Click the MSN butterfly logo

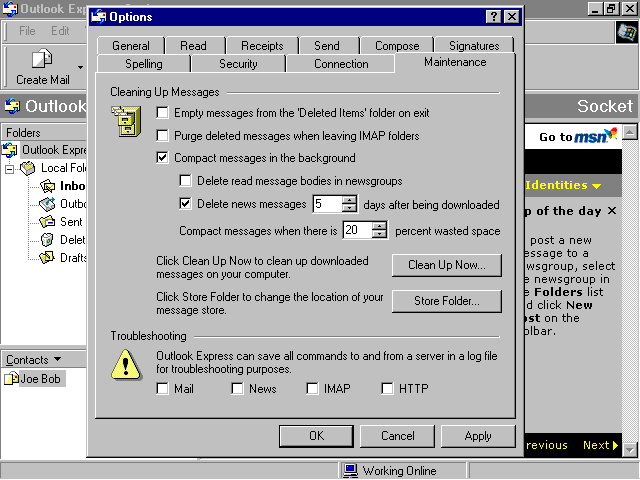tap(611, 133)
